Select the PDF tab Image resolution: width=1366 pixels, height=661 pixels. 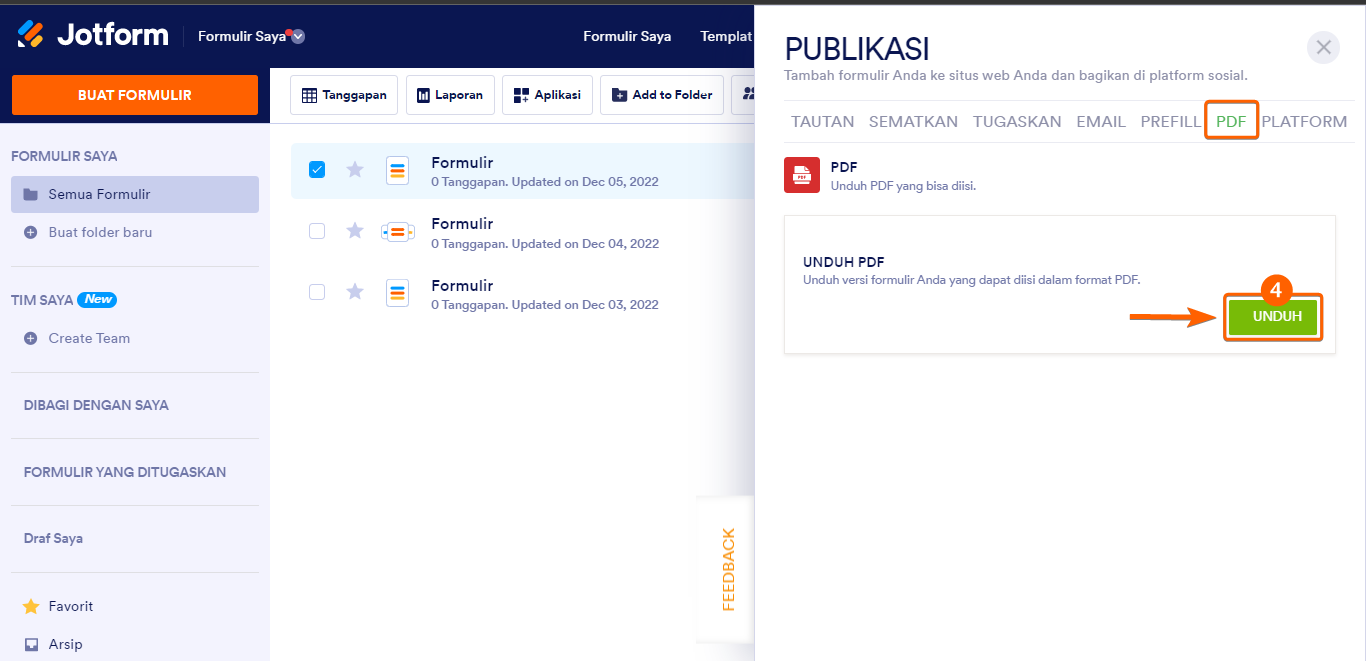coord(1231,121)
